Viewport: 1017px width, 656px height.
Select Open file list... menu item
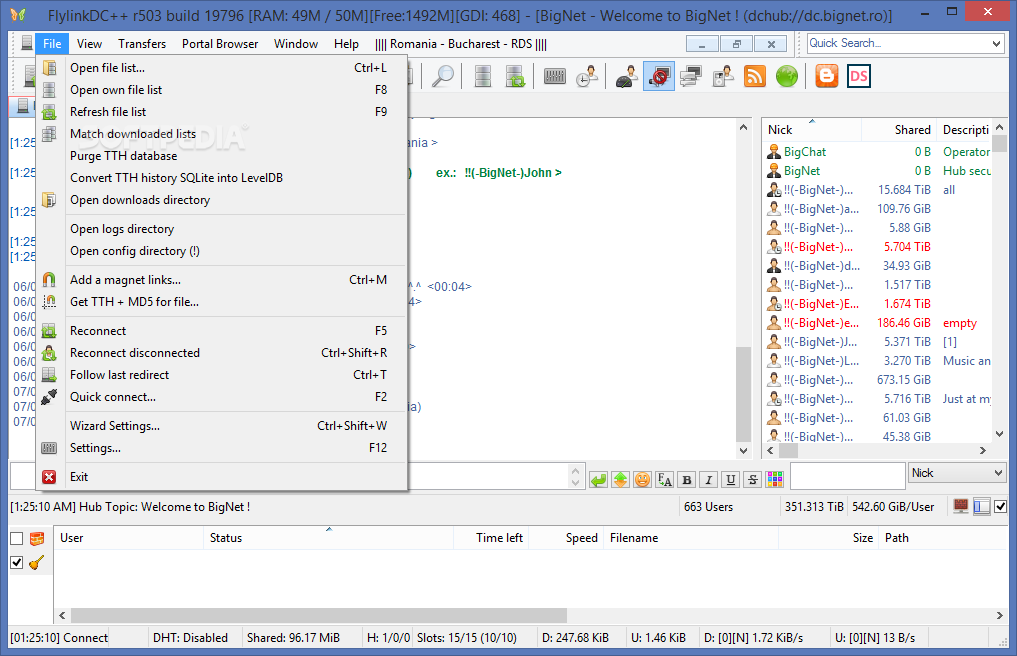point(222,67)
